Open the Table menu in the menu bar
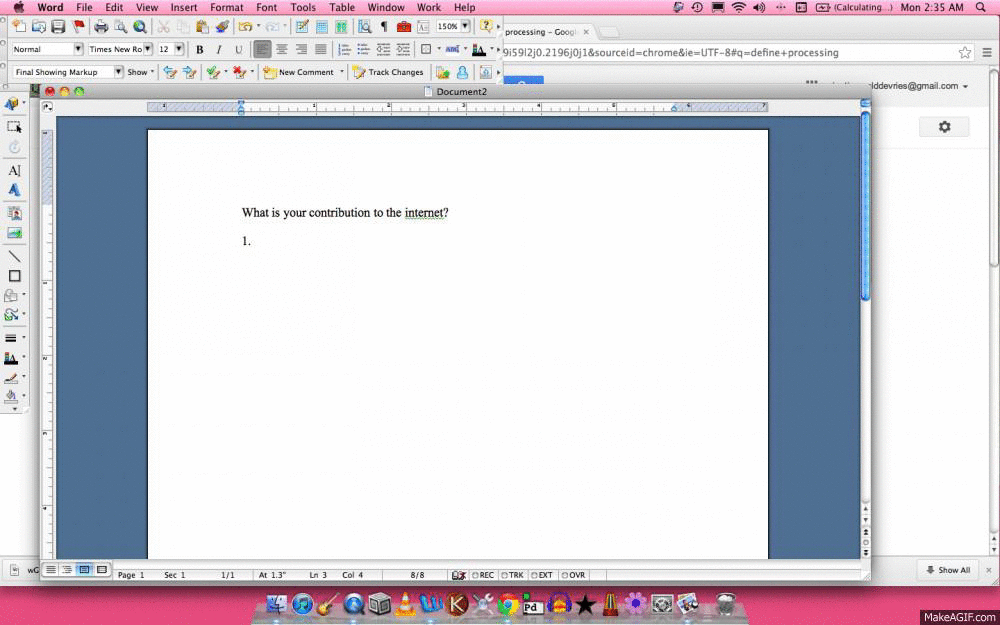 point(342,7)
